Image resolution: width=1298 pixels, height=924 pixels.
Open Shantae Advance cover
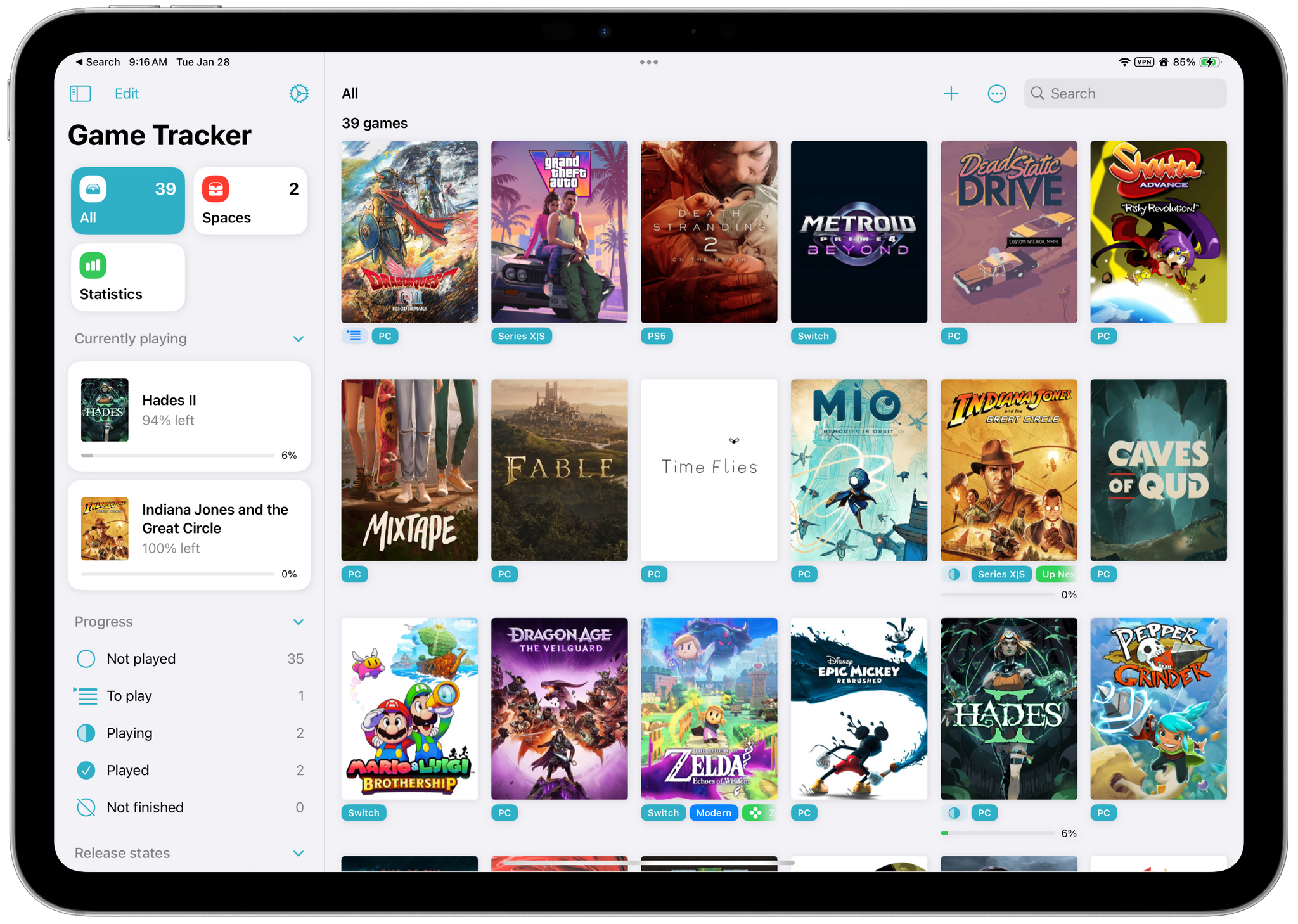click(x=1159, y=232)
